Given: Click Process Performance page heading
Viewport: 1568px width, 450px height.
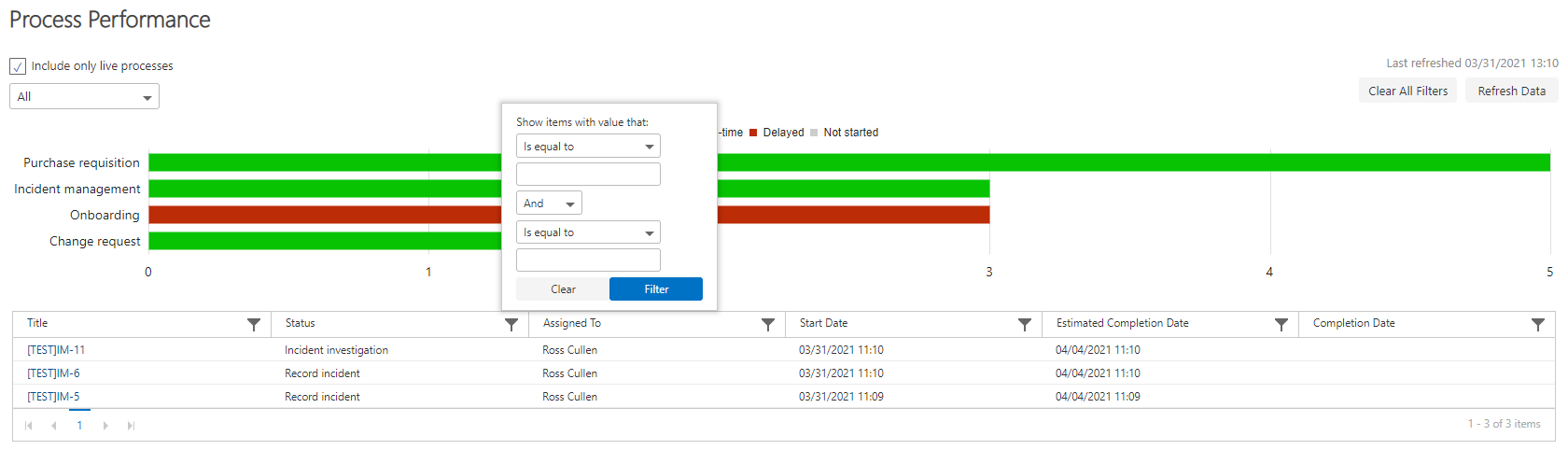Looking at the screenshot, I should pyautogui.click(x=109, y=20).
